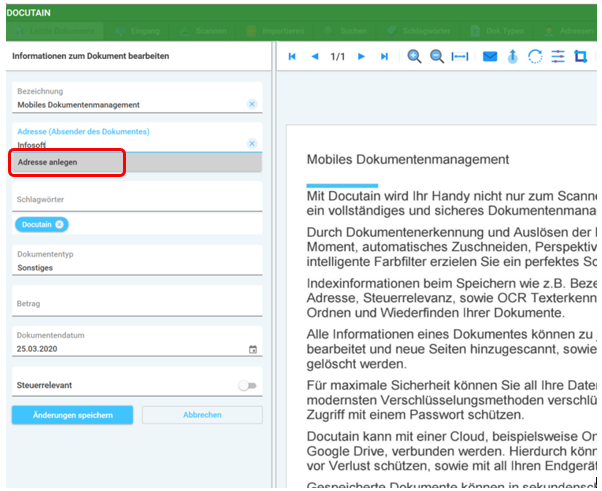Open Letzte Dokumente tab
This screenshot has height=491, width=602.
55,31
